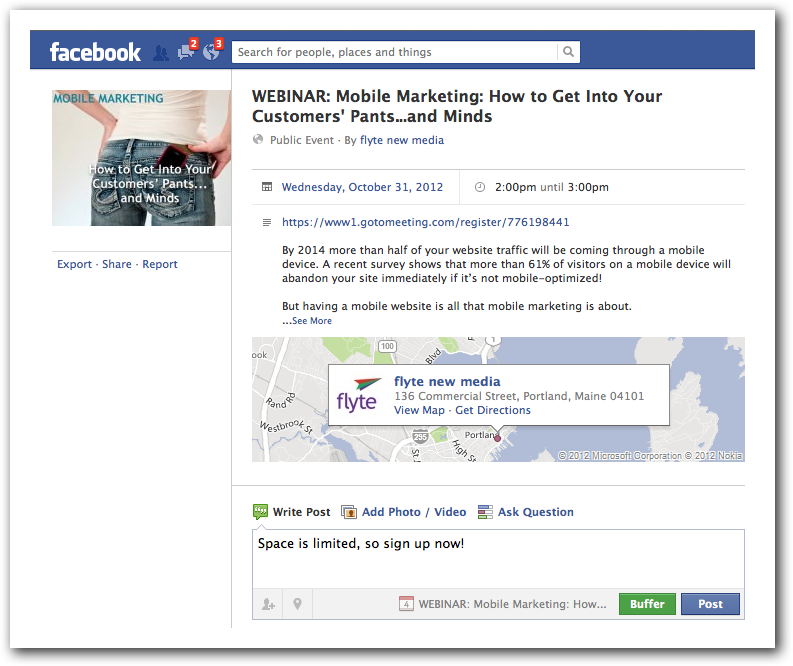Click the Ask Question poll icon
The height and width of the screenshot is (666, 793).
[x=485, y=512]
